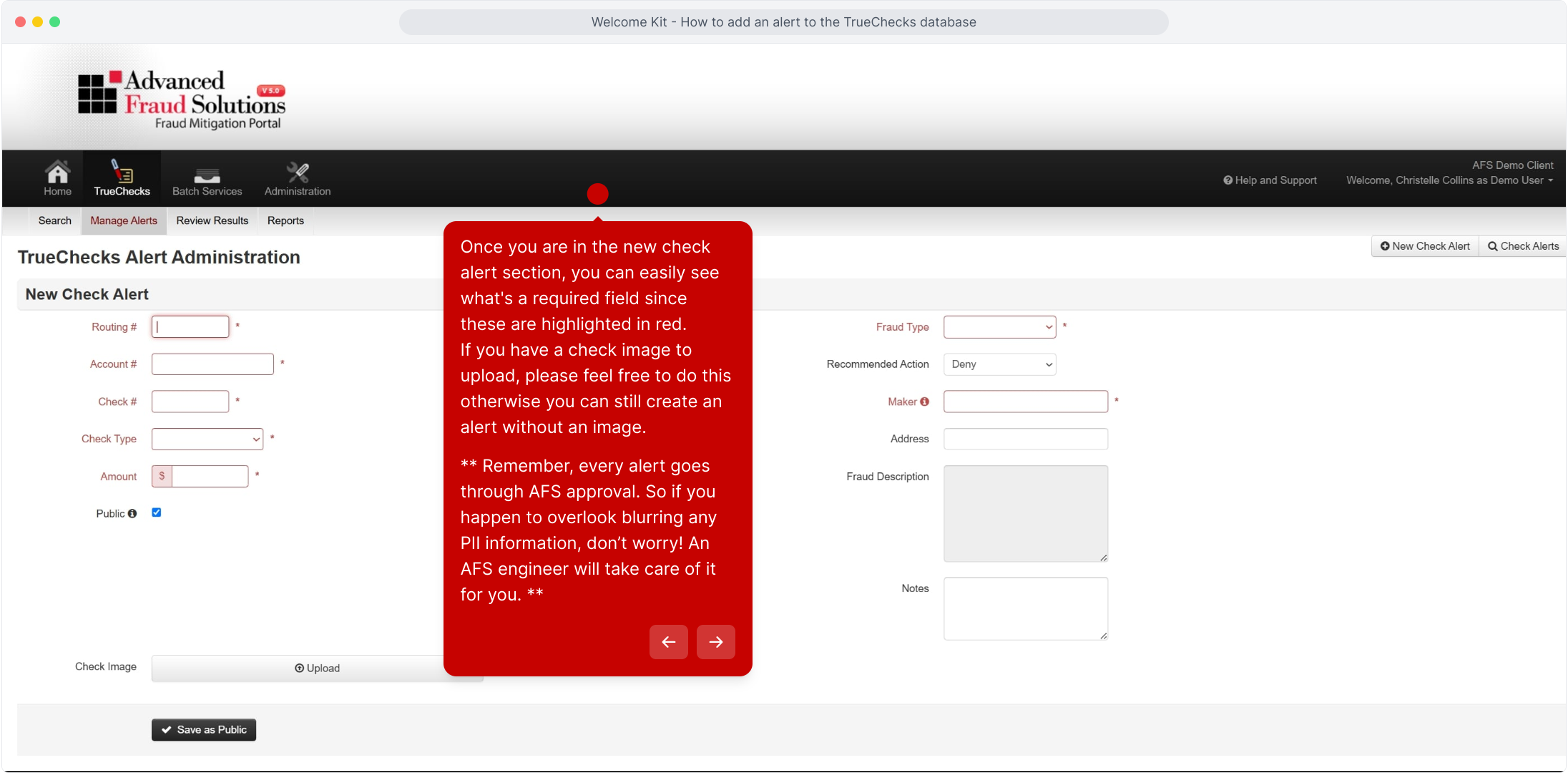Click the Home house icon
1568x773 pixels.
coord(57,172)
